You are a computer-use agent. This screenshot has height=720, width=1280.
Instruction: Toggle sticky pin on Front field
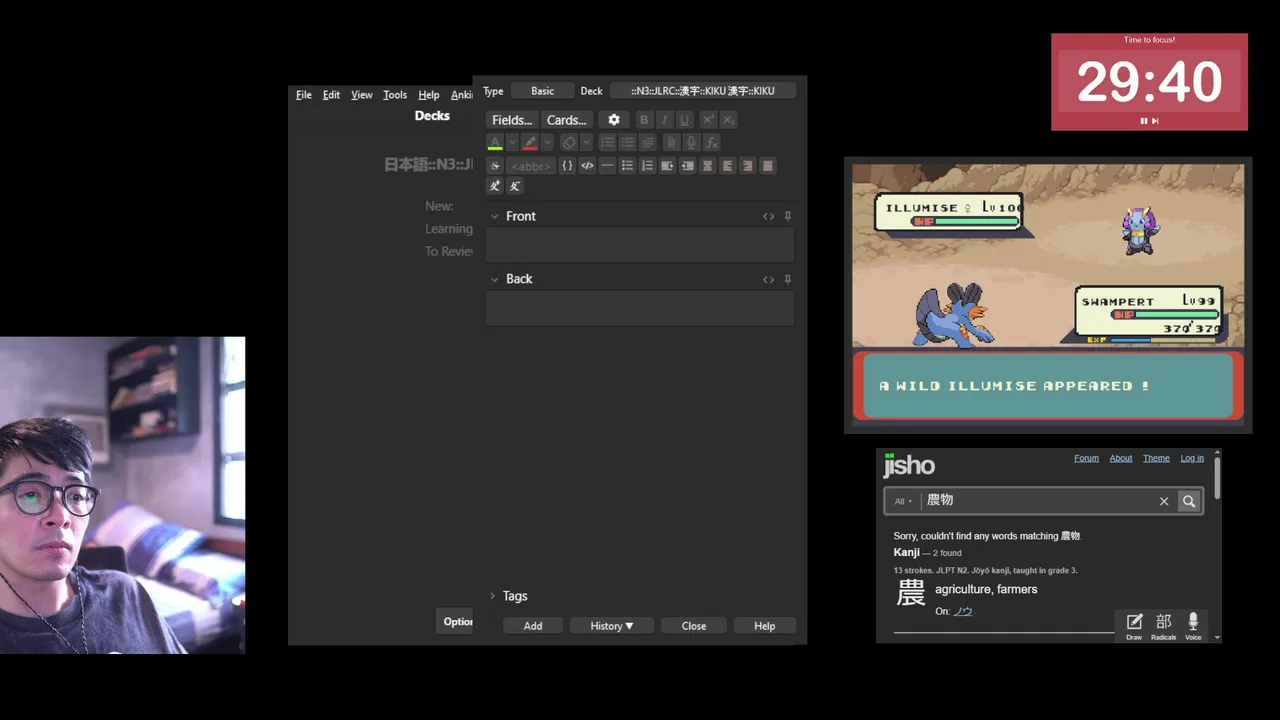click(x=788, y=216)
